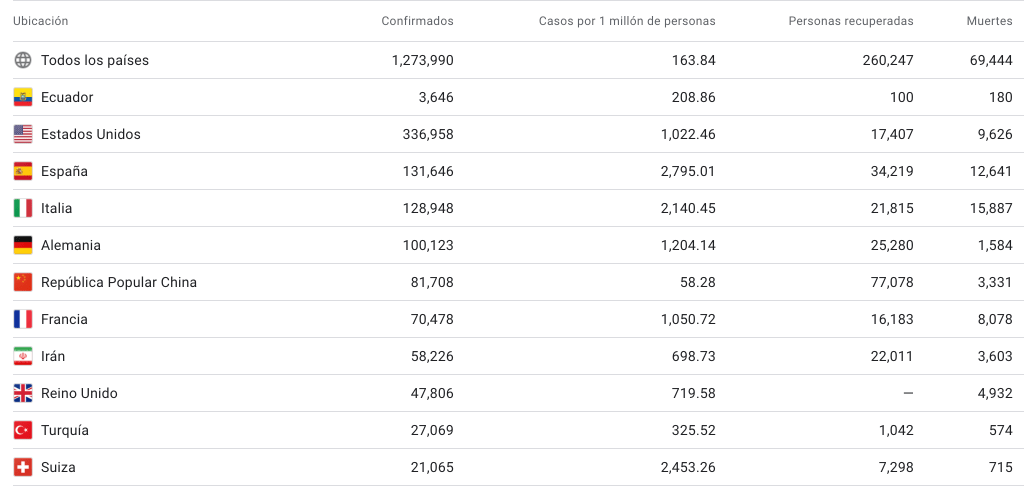Click the Spain flag icon
This screenshot has height=490, width=1024.
coord(23,171)
